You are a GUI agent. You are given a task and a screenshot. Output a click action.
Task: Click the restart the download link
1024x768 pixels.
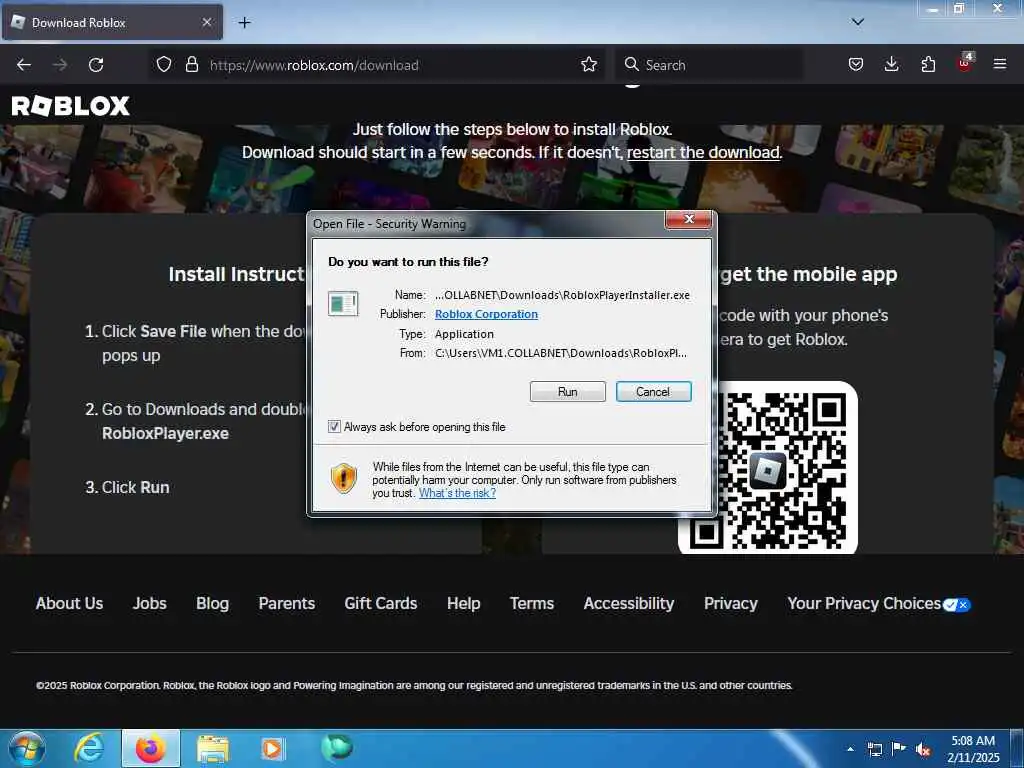(703, 152)
